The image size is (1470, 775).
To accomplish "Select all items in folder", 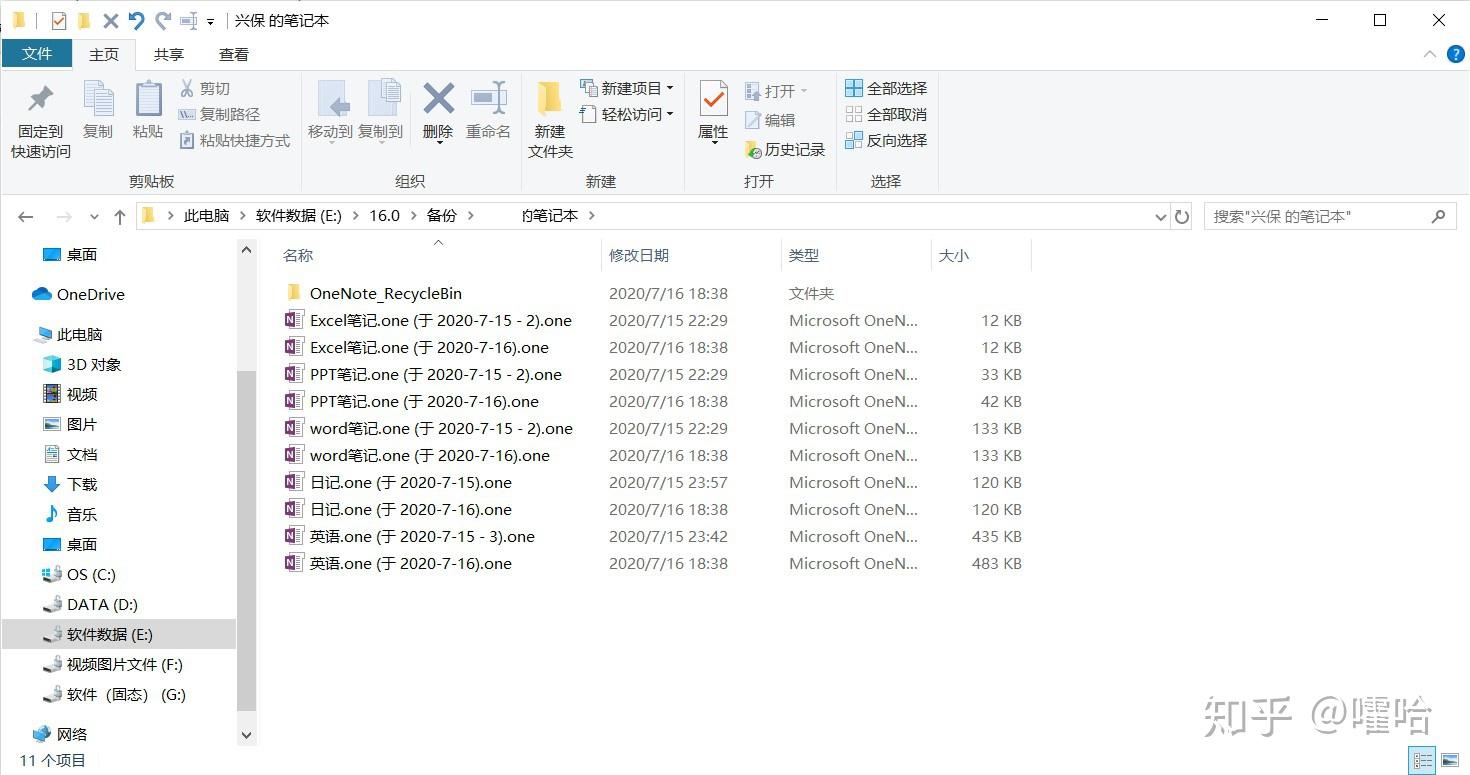I will coord(886,89).
